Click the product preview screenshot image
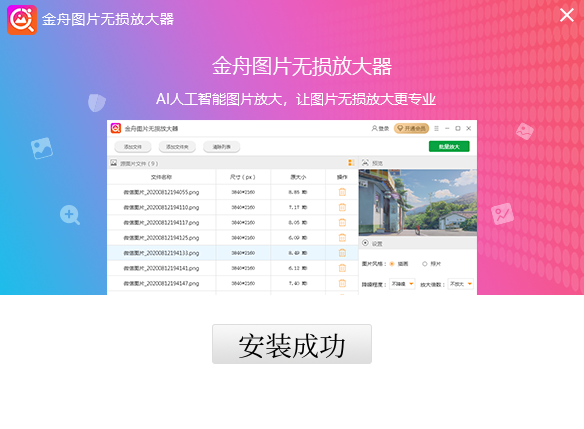The height and width of the screenshot is (429, 584). click(x=292, y=207)
